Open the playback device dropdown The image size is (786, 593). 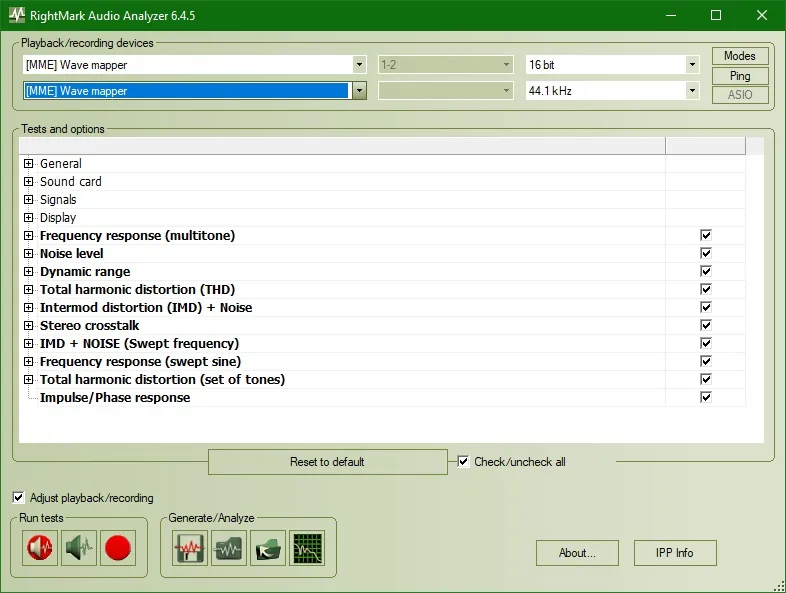(x=359, y=65)
